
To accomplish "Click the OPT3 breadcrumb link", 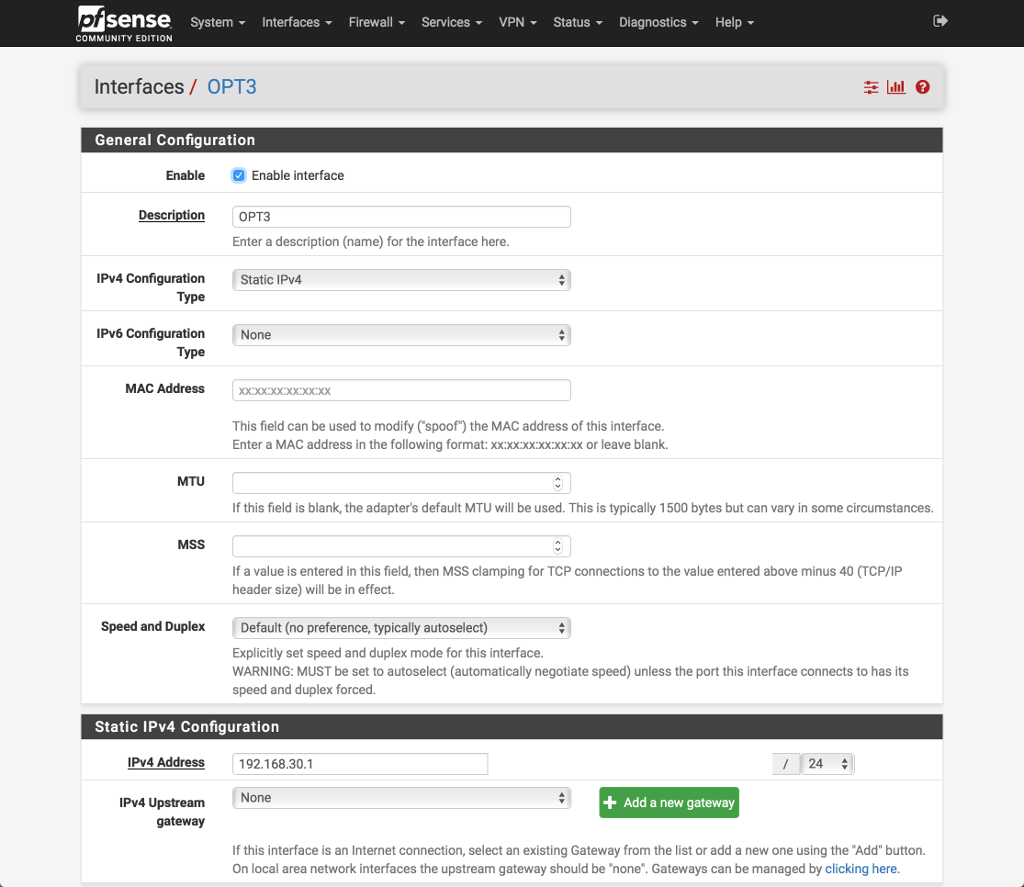I will (231, 87).
